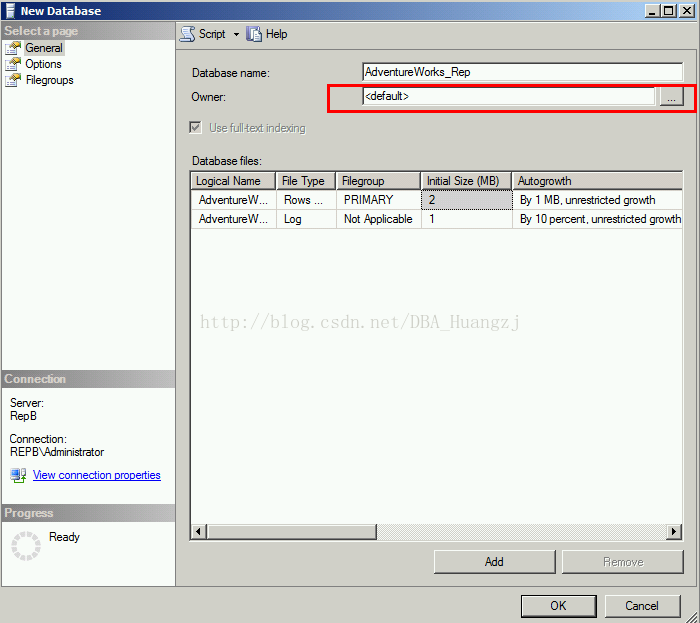Click the Logical Name column header
This screenshot has height=623, width=700.
click(x=233, y=181)
